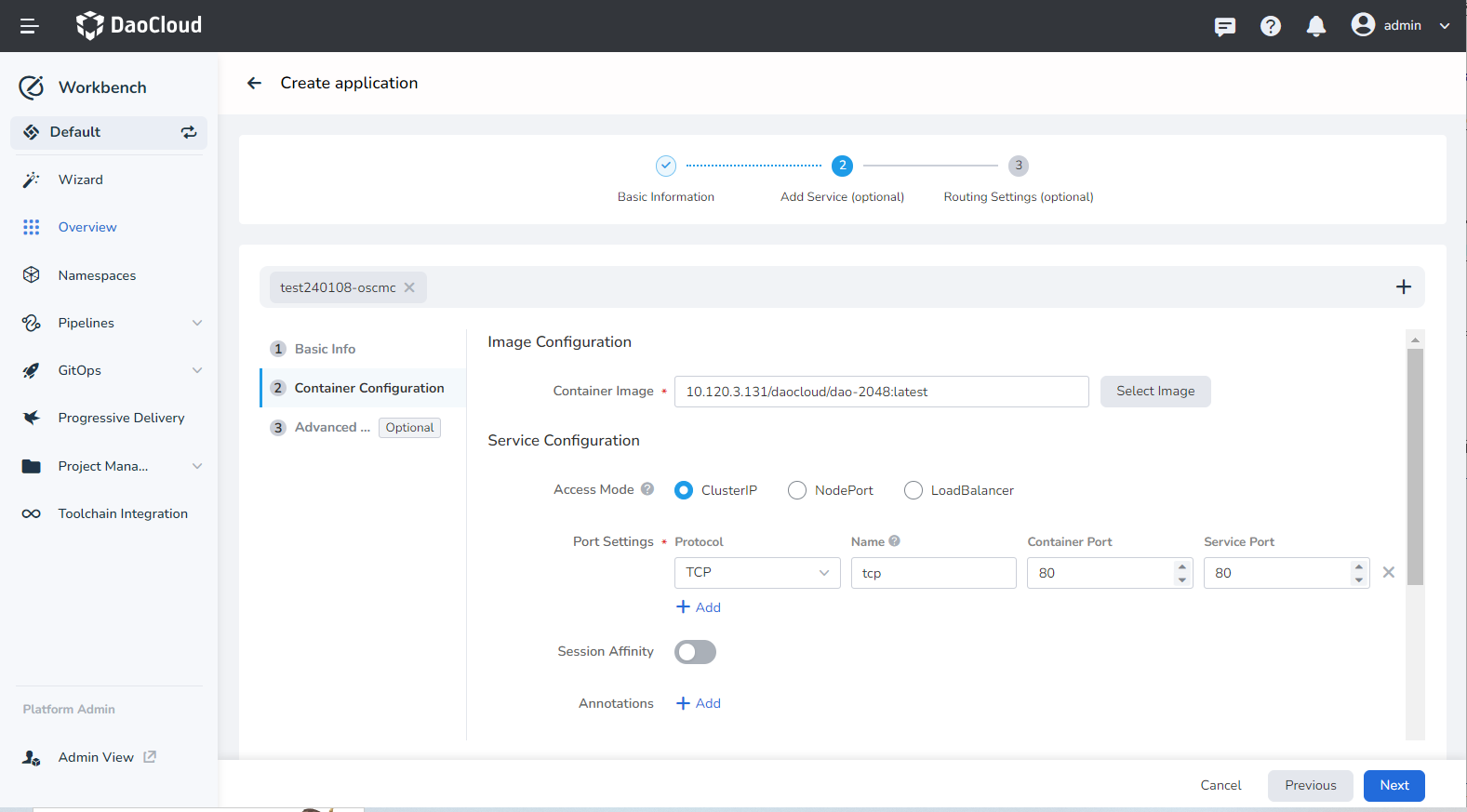Click the plus icon to add service
Viewport: 1467px width, 812px height.
pyautogui.click(x=1403, y=287)
